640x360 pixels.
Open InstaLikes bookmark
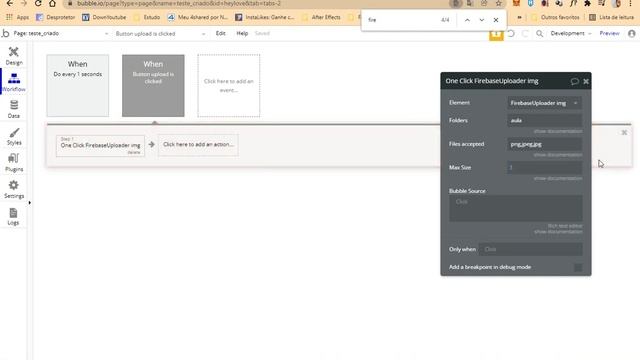click(265, 17)
